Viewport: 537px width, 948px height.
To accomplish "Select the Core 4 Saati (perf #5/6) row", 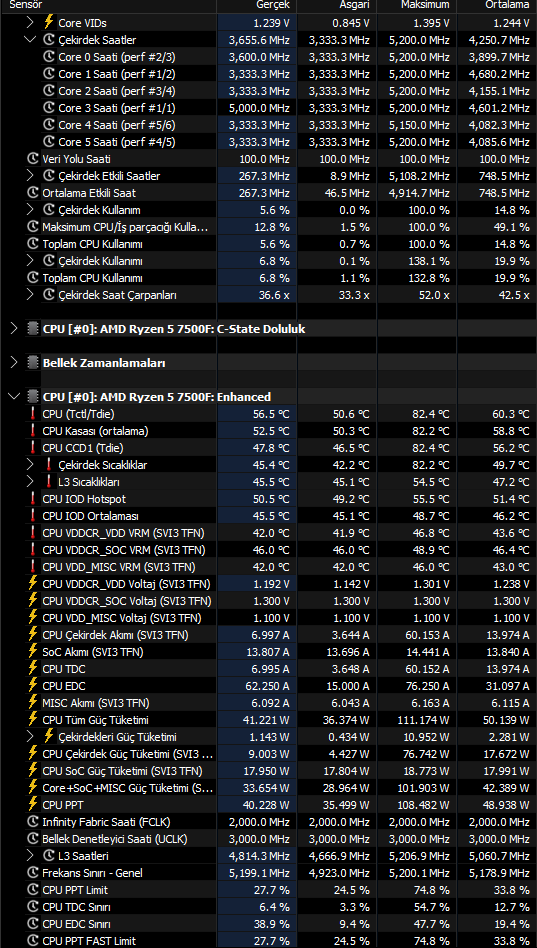I will 268,125.
